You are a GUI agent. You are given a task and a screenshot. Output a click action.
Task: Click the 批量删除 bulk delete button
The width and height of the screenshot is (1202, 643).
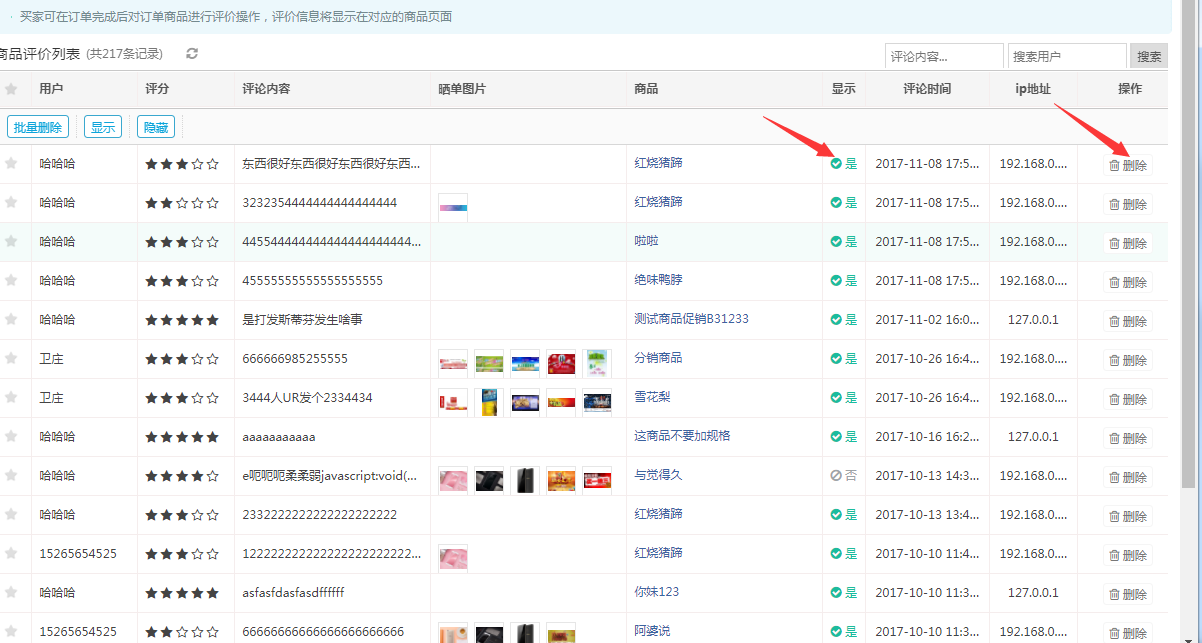[x=38, y=127]
